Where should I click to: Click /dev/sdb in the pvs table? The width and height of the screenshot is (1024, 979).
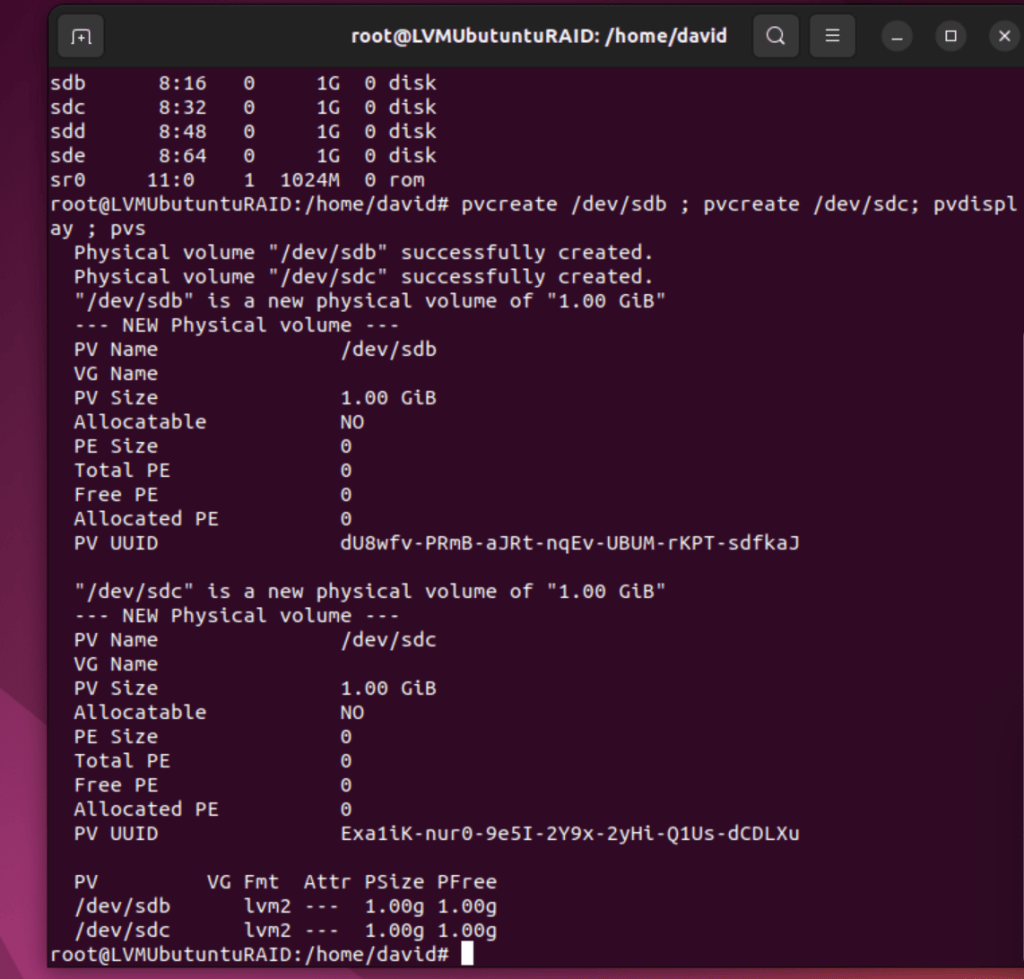click(x=122, y=906)
